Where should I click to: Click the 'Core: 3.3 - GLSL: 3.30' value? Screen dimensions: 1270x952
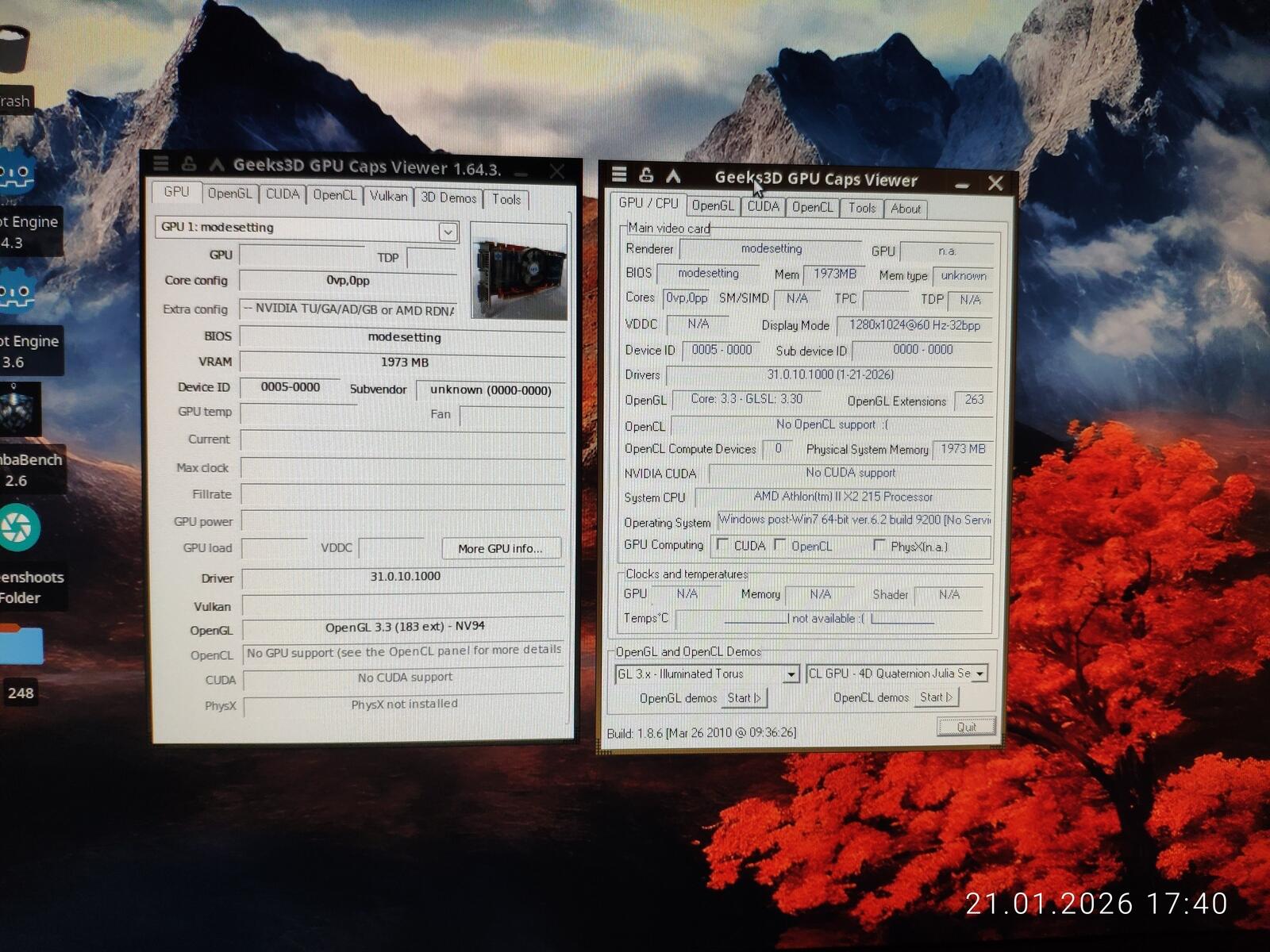tap(746, 399)
